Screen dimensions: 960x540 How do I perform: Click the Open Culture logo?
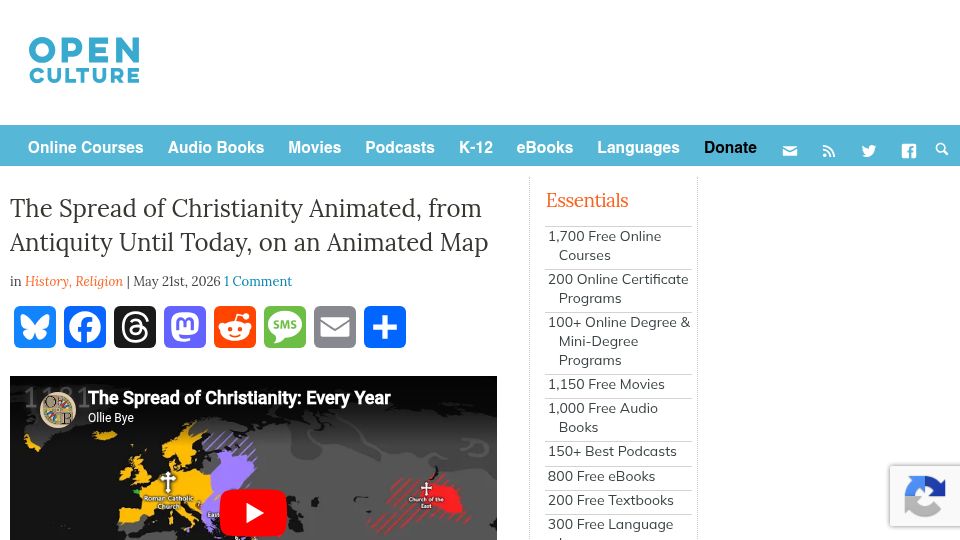tap(84, 60)
